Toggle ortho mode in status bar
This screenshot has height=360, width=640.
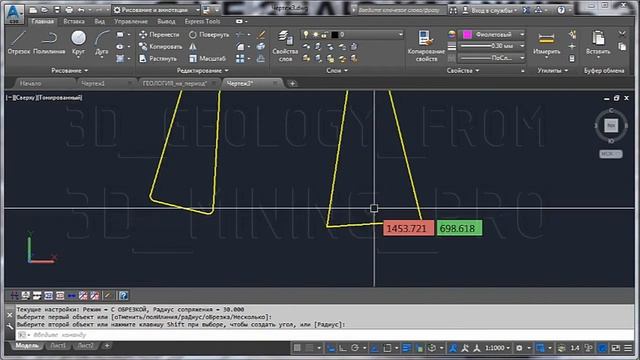tap(343, 348)
